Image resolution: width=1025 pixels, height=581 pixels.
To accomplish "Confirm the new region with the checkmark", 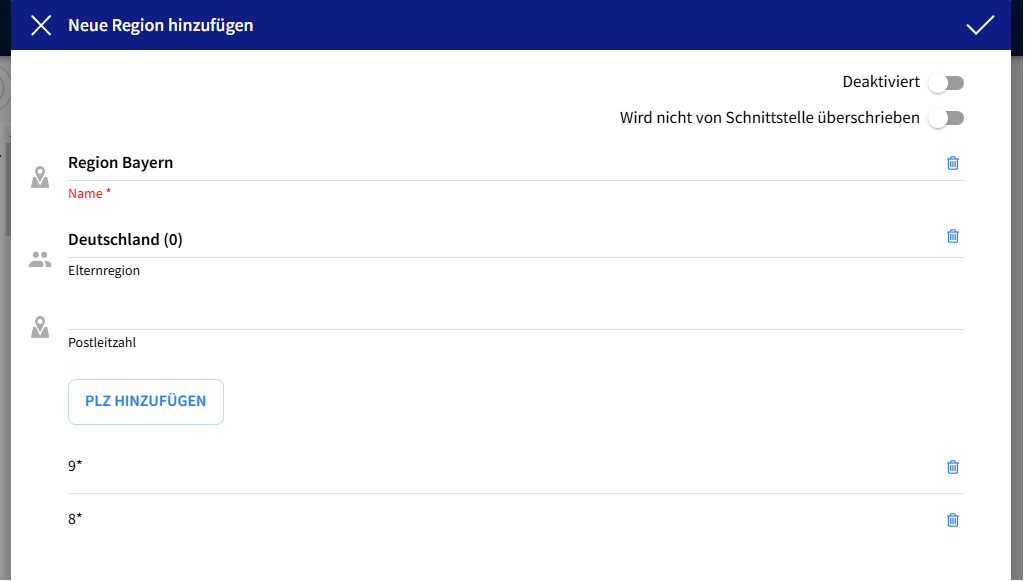I will coord(980,26).
